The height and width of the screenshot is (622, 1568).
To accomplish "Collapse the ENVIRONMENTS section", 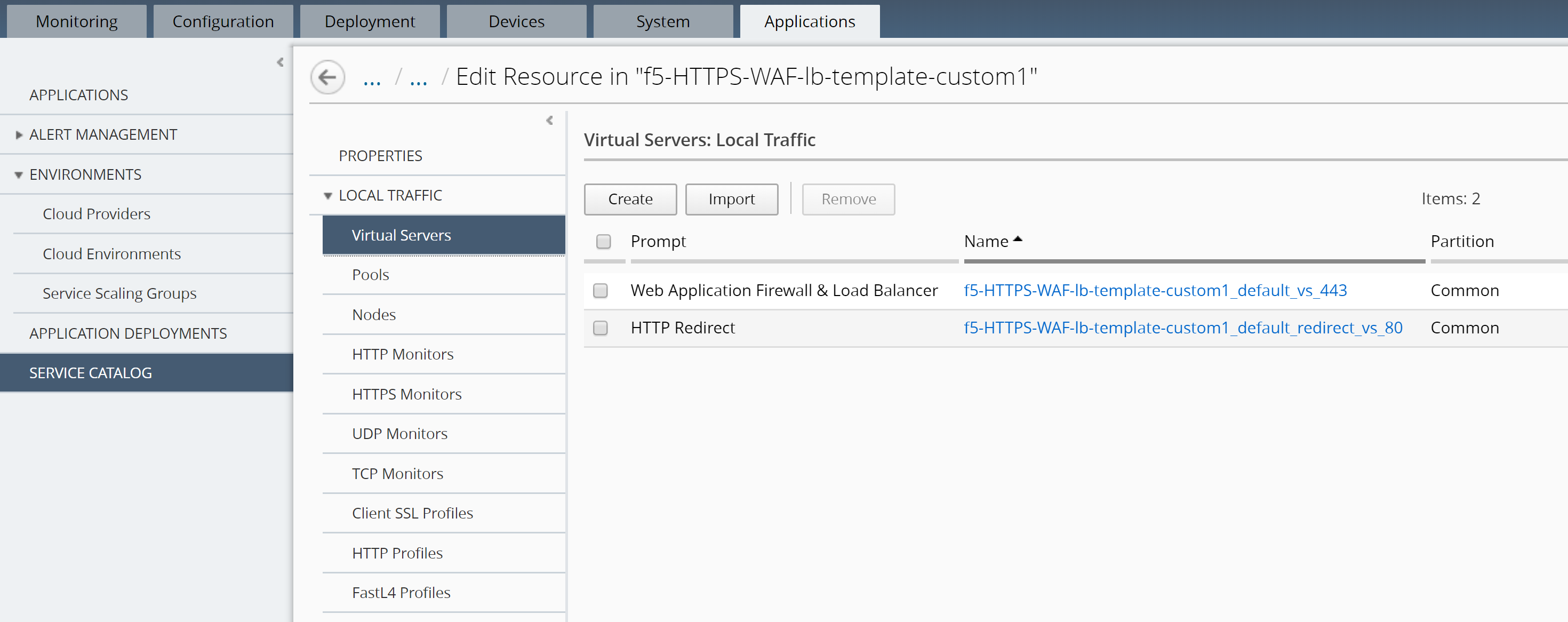I will pos(19,176).
